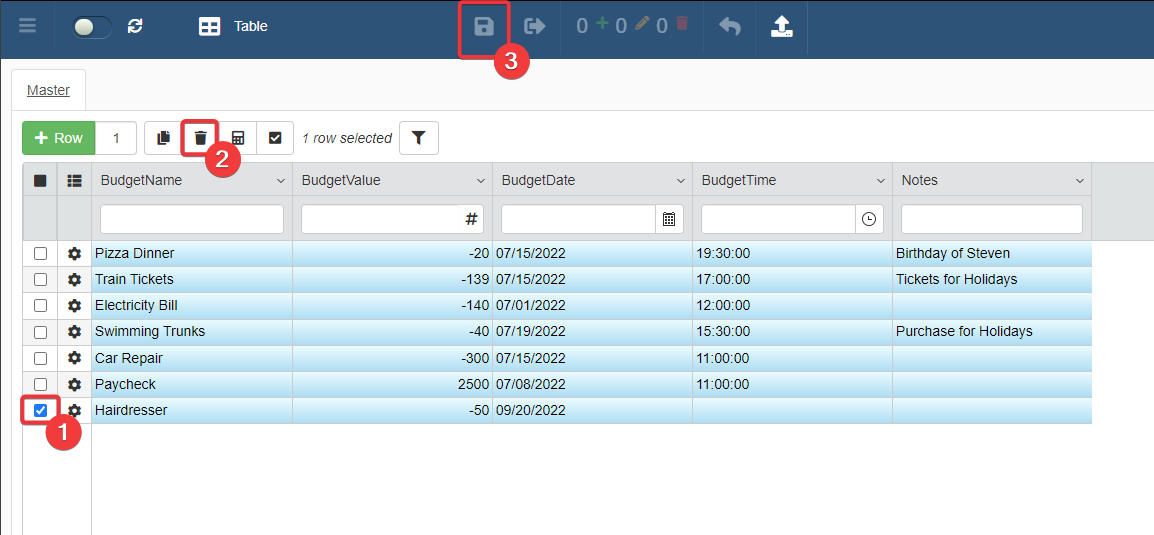Open gear settings for Pizza Dinner row
The height and width of the screenshot is (535, 1154).
pos(74,254)
